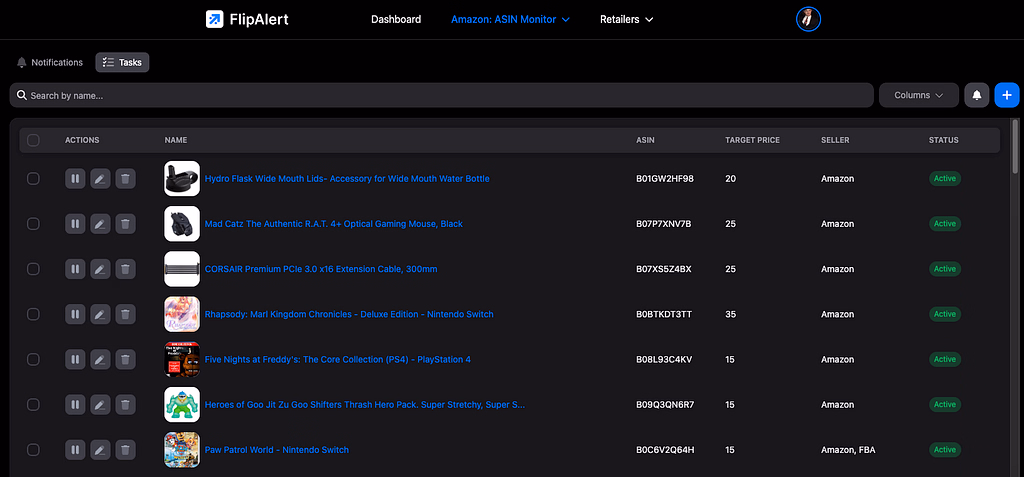Click target price 35 in Rhapsody row
This screenshot has width=1024, height=477.
point(730,314)
